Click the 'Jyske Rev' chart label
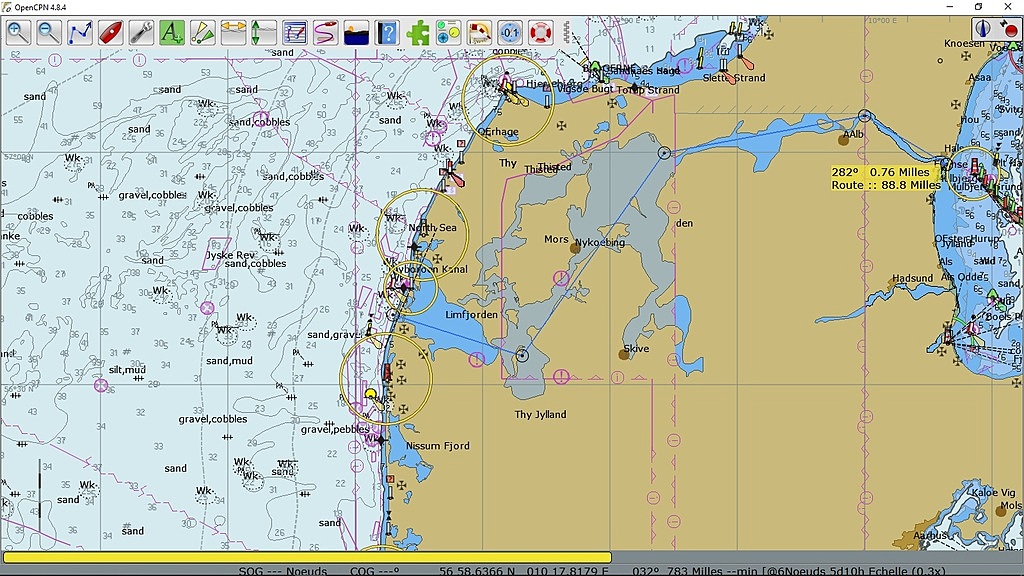The image size is (1024, 576). tap(230, 255)
